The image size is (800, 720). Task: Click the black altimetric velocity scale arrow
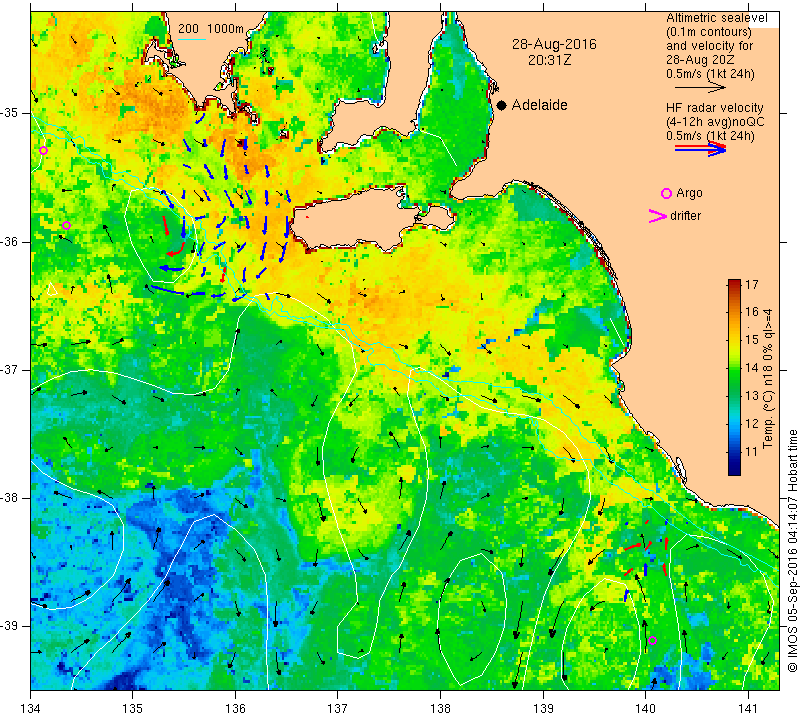[700, 88]
